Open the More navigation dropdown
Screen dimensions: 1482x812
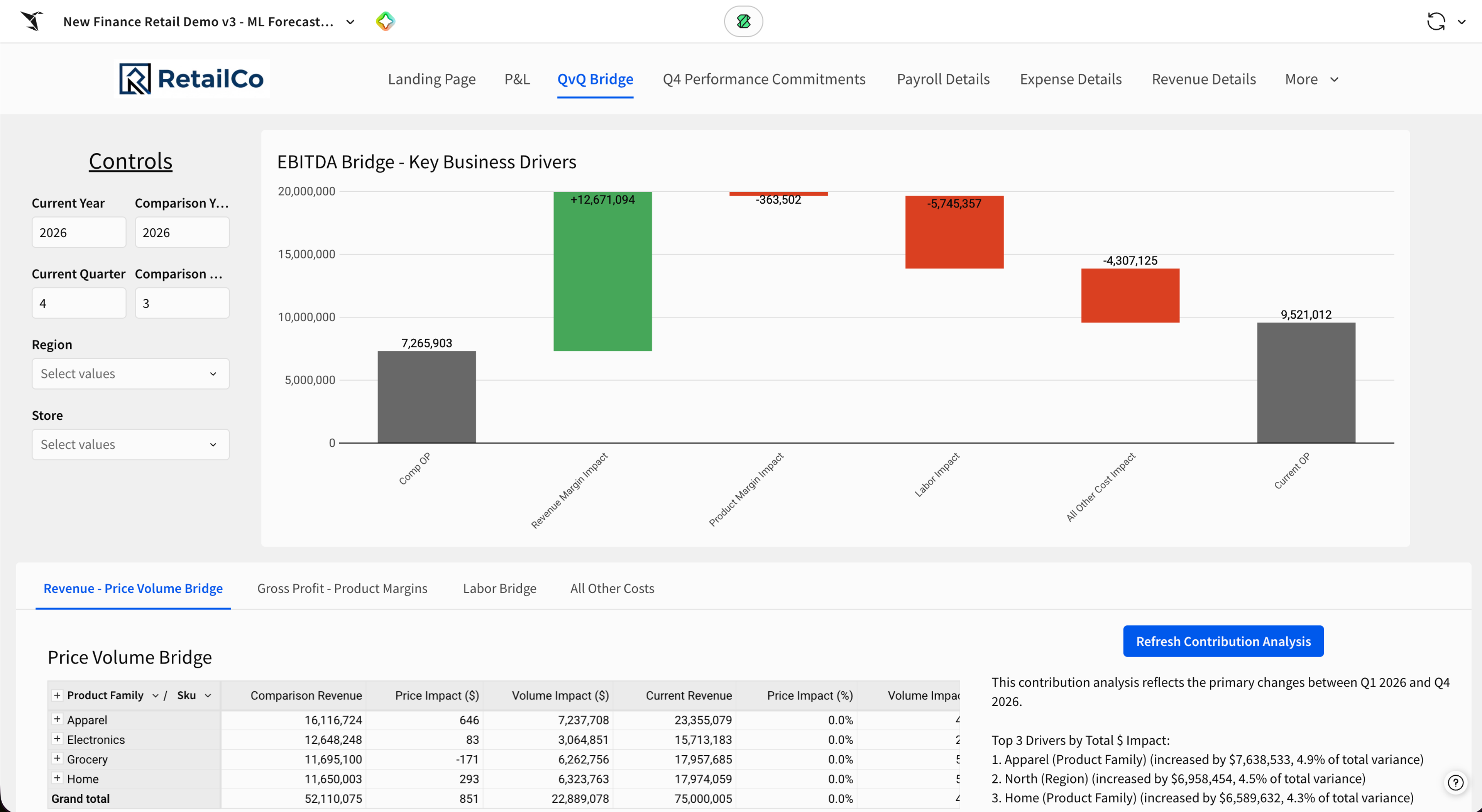pyautogui.click(x=1312, y=79)
